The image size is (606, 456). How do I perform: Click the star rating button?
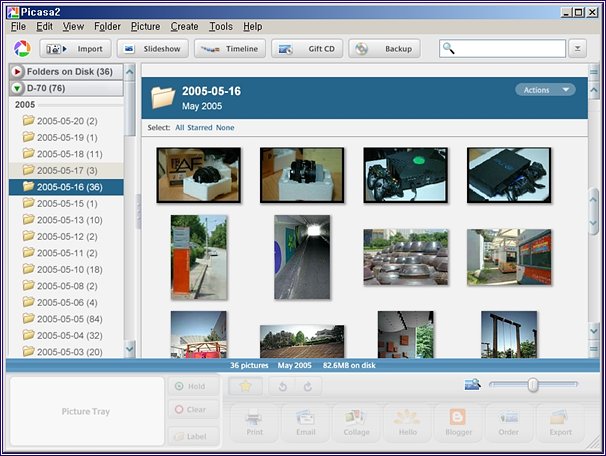(246, 386)
